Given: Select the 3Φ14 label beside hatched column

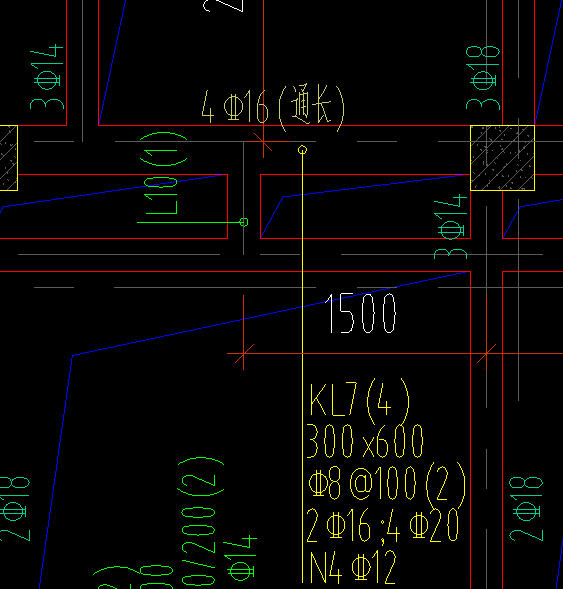Looking at the screenshot, I should point(450,227).
